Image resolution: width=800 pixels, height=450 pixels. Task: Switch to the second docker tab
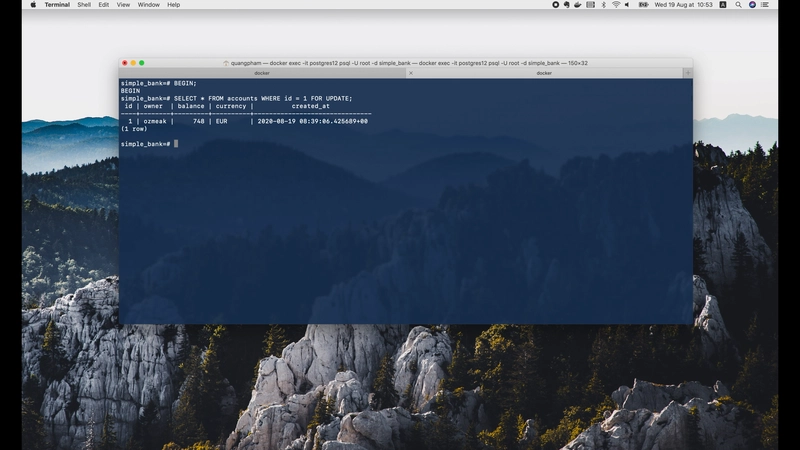[x=544, y=73]
